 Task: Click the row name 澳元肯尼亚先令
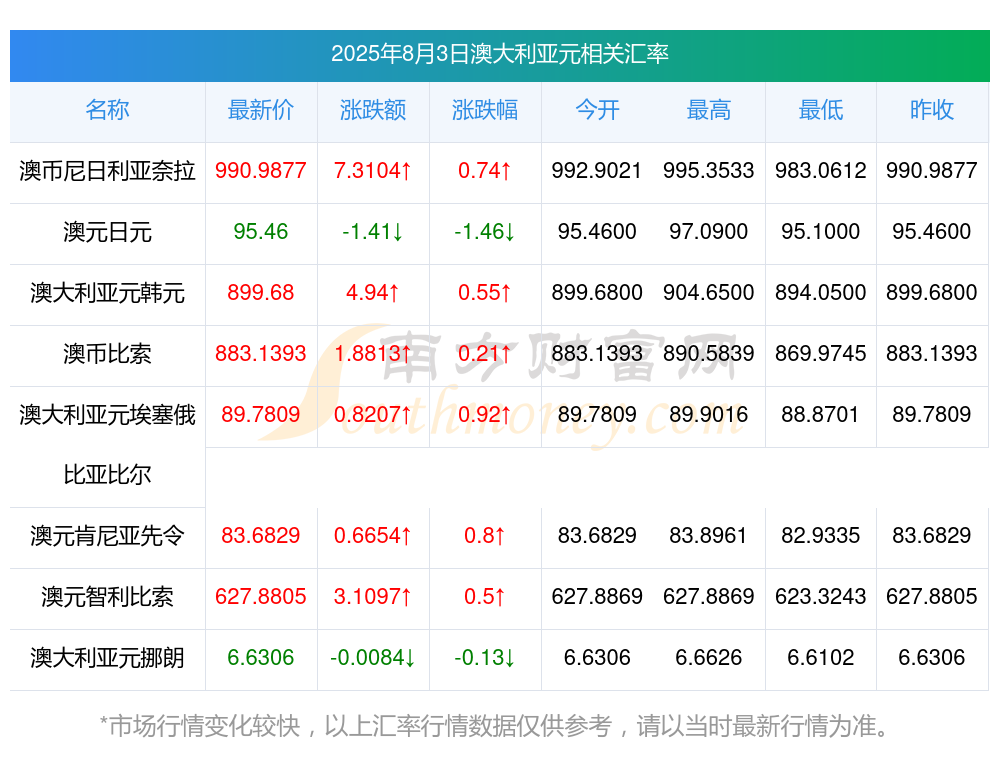[x=107, y=536]
